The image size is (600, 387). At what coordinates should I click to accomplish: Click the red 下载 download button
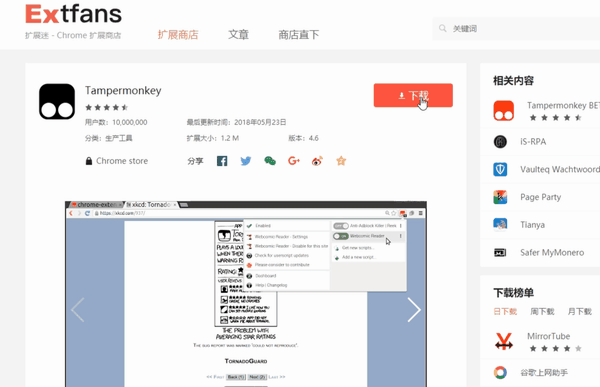coord(413,95)
